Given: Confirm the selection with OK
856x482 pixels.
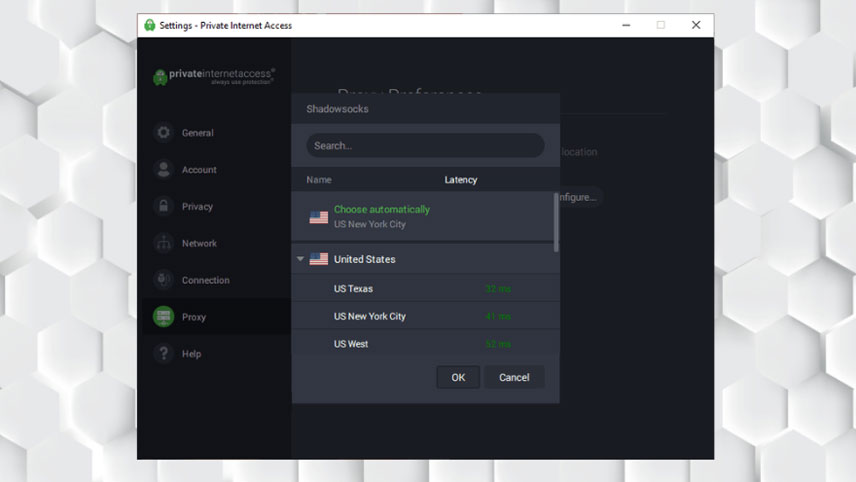Looking at the screenshot, I should [x=458, y=377].
